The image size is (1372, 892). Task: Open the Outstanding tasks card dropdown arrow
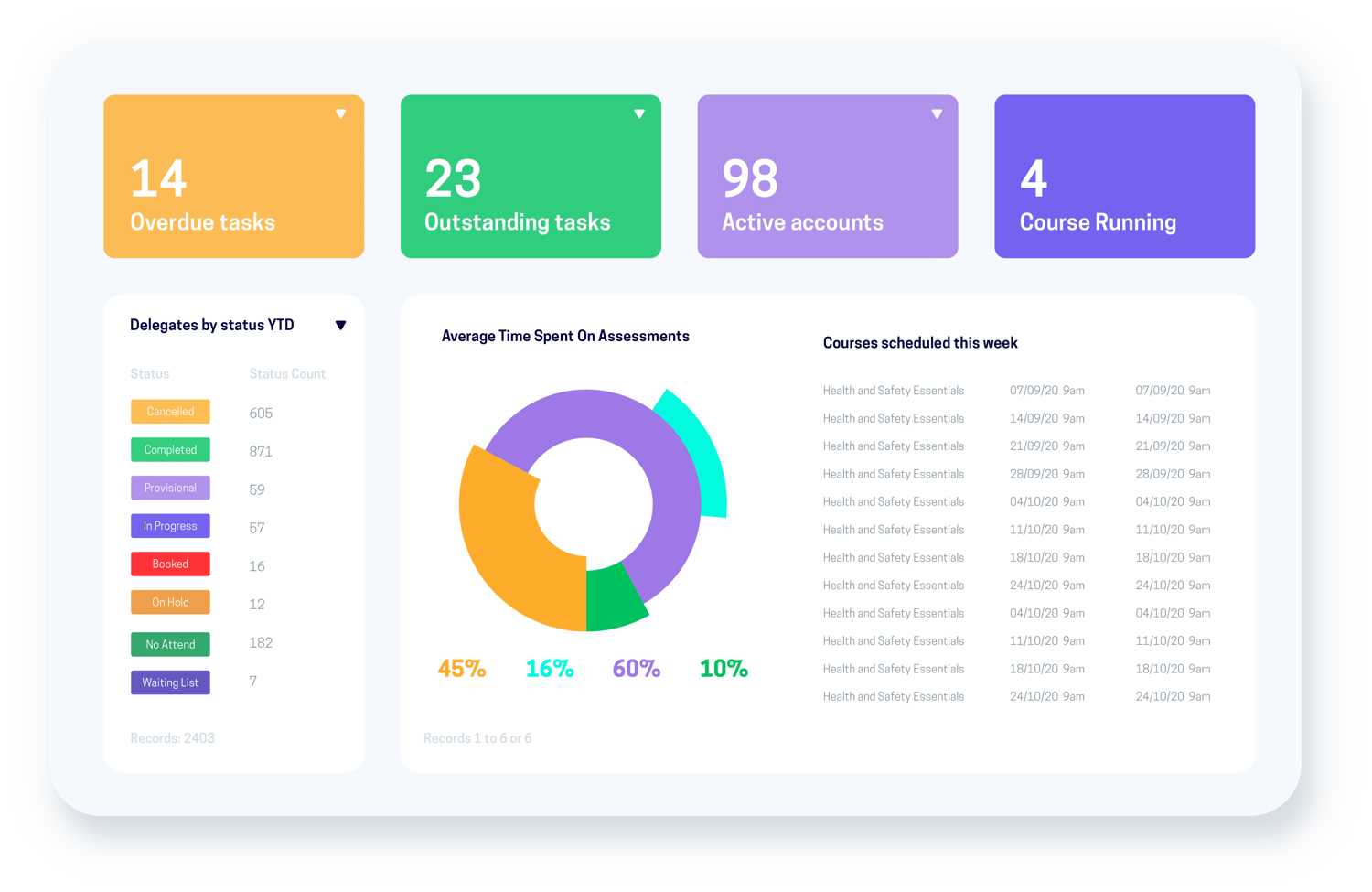click(x=639, y=114)
